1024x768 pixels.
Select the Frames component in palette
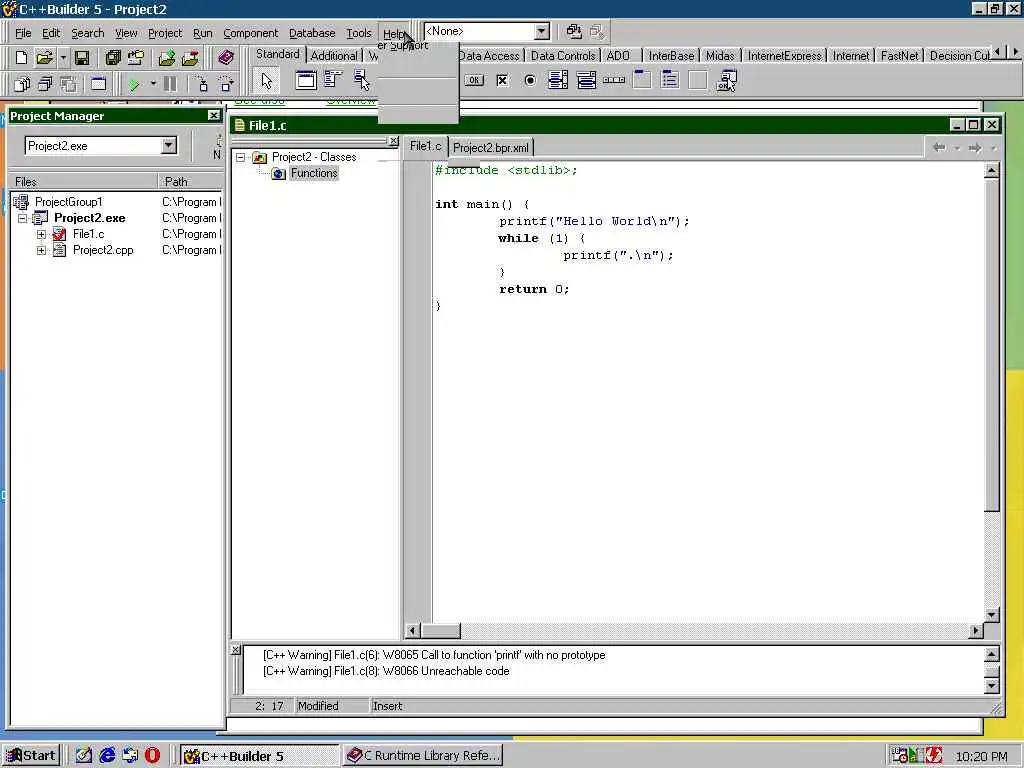tap(306, 80)
